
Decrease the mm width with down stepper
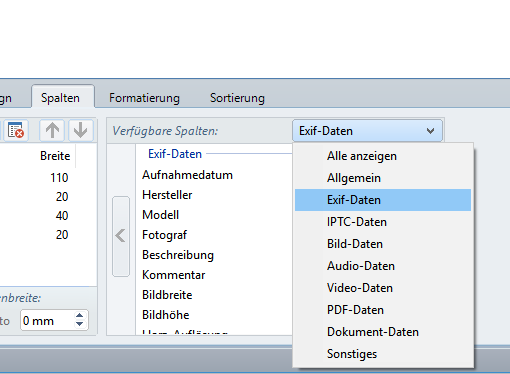(x=79, y=324)
